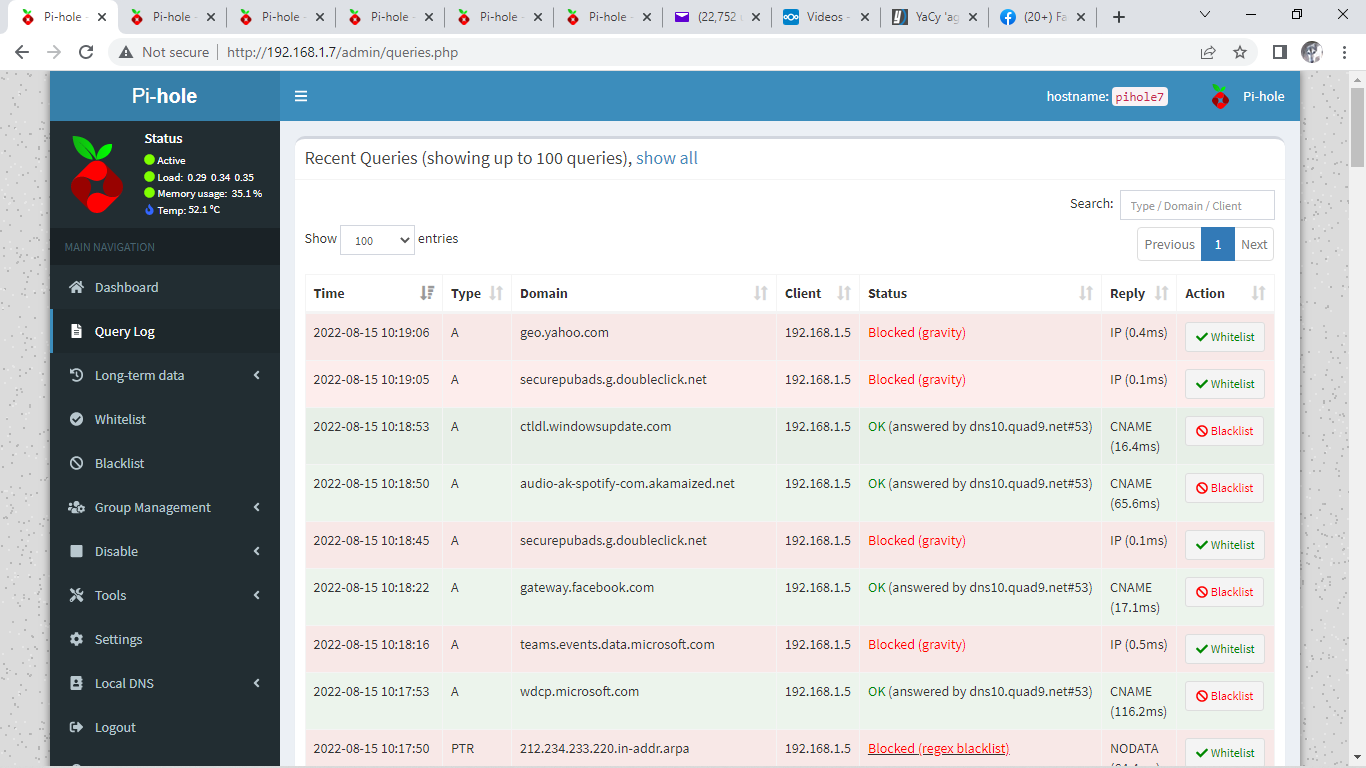
Task: Click the Next pagination control
Action: tap(1254, 244)
